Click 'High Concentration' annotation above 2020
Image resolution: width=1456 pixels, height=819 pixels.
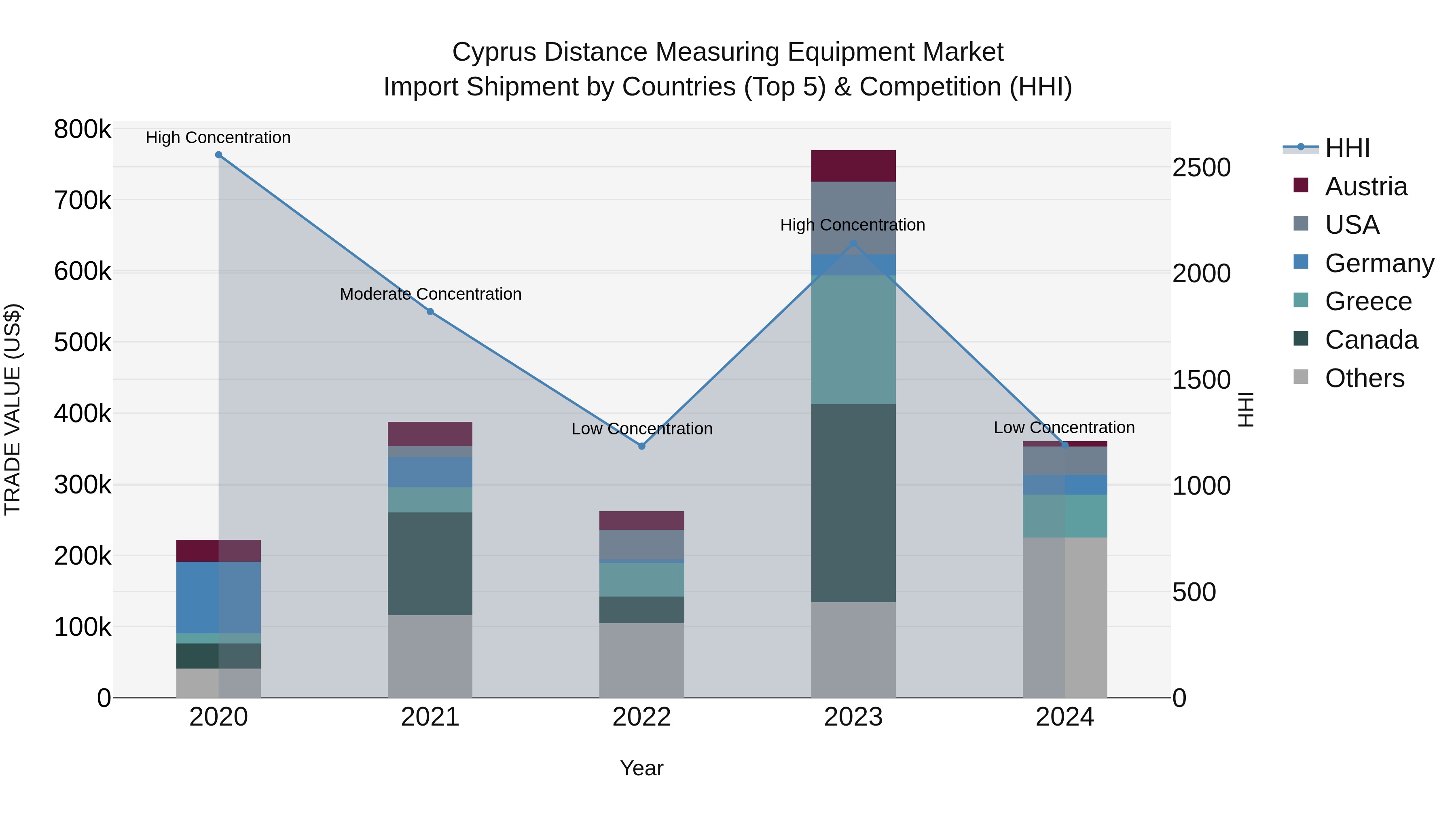tap(218, 138)
